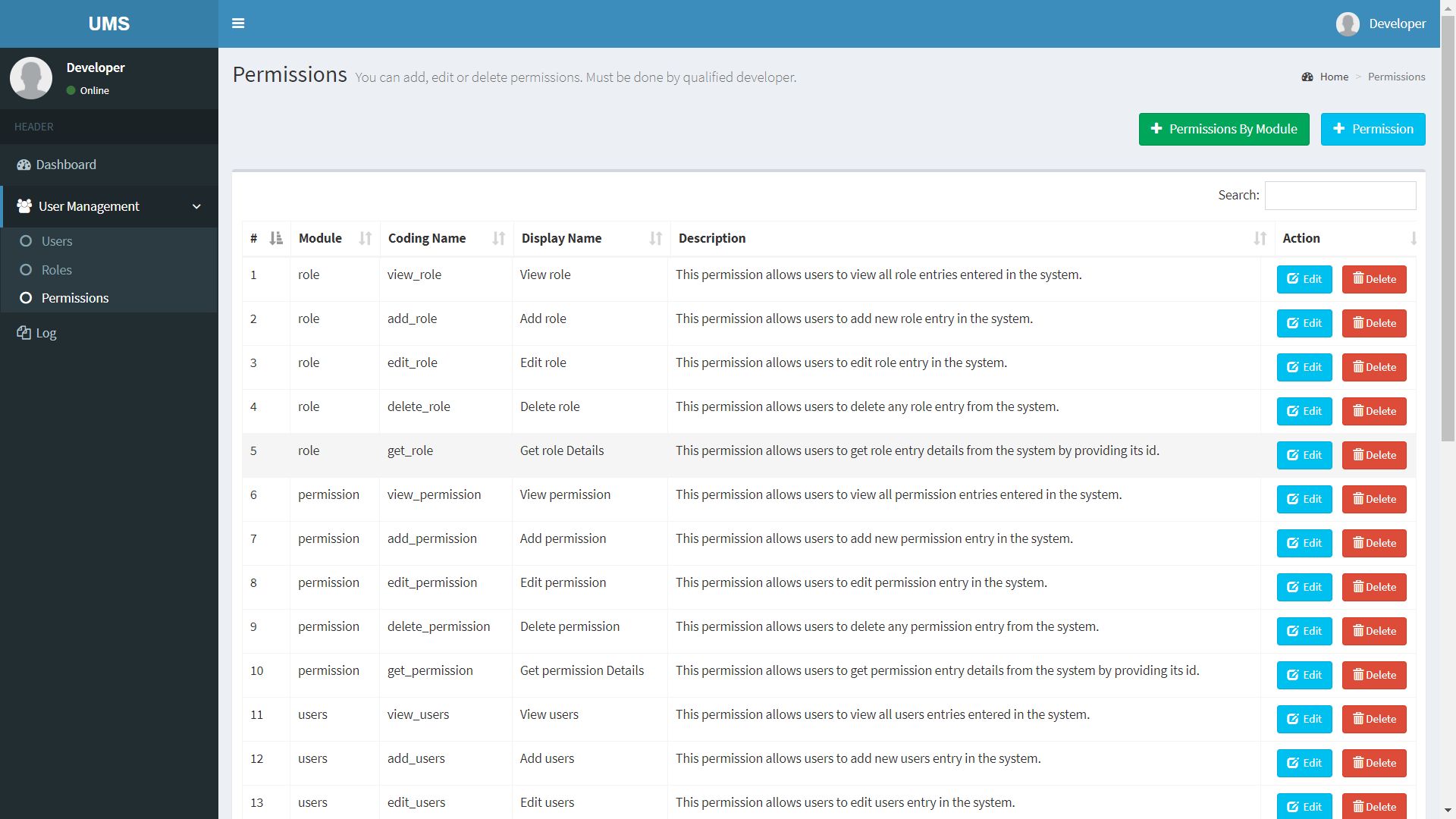Image resolution: width=1456 pixels, height=819 pixels.
Task: Click the Permissions By Module button
Action: [x=1223, y=129]
